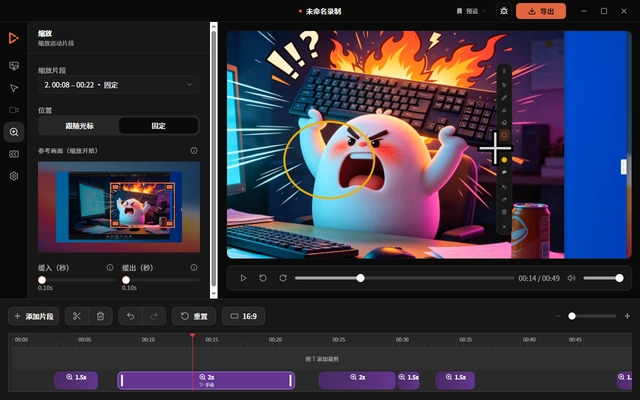
Task: Click the forward (clockwise) playback icon
Action: pyautogui.click(x=283, y=278)
